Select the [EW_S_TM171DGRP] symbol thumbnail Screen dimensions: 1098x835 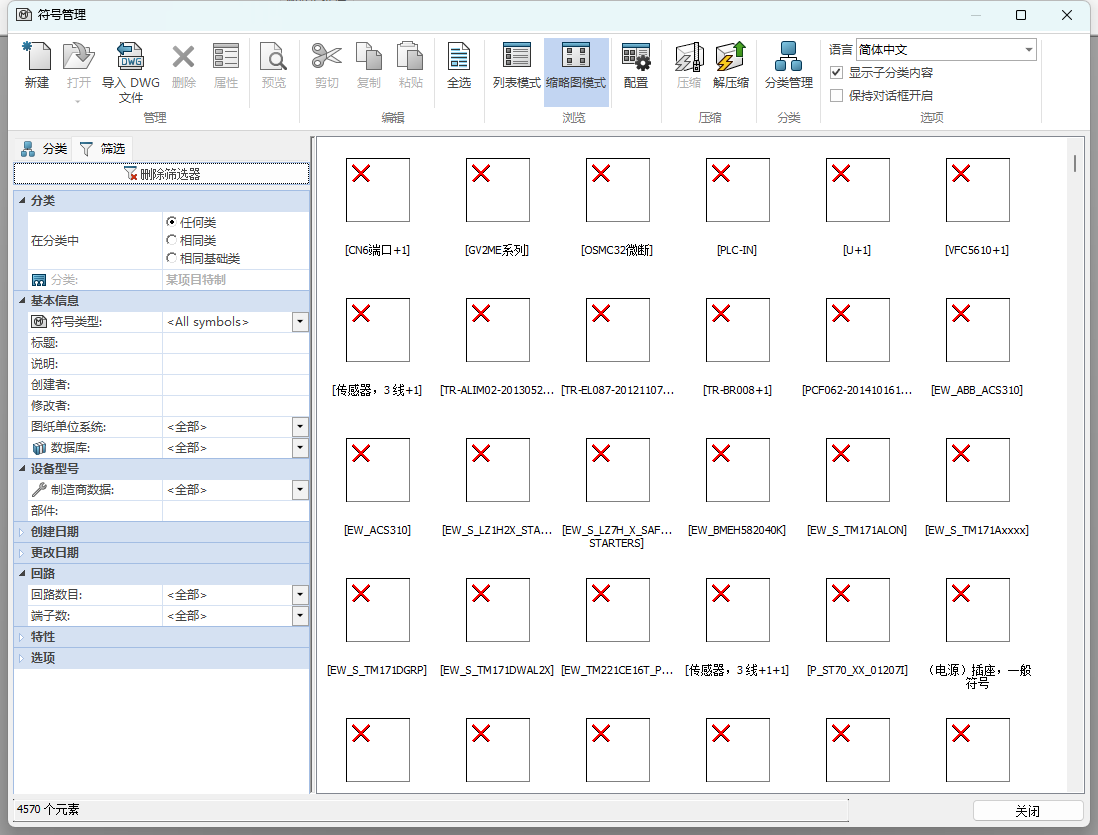[377, 610]
